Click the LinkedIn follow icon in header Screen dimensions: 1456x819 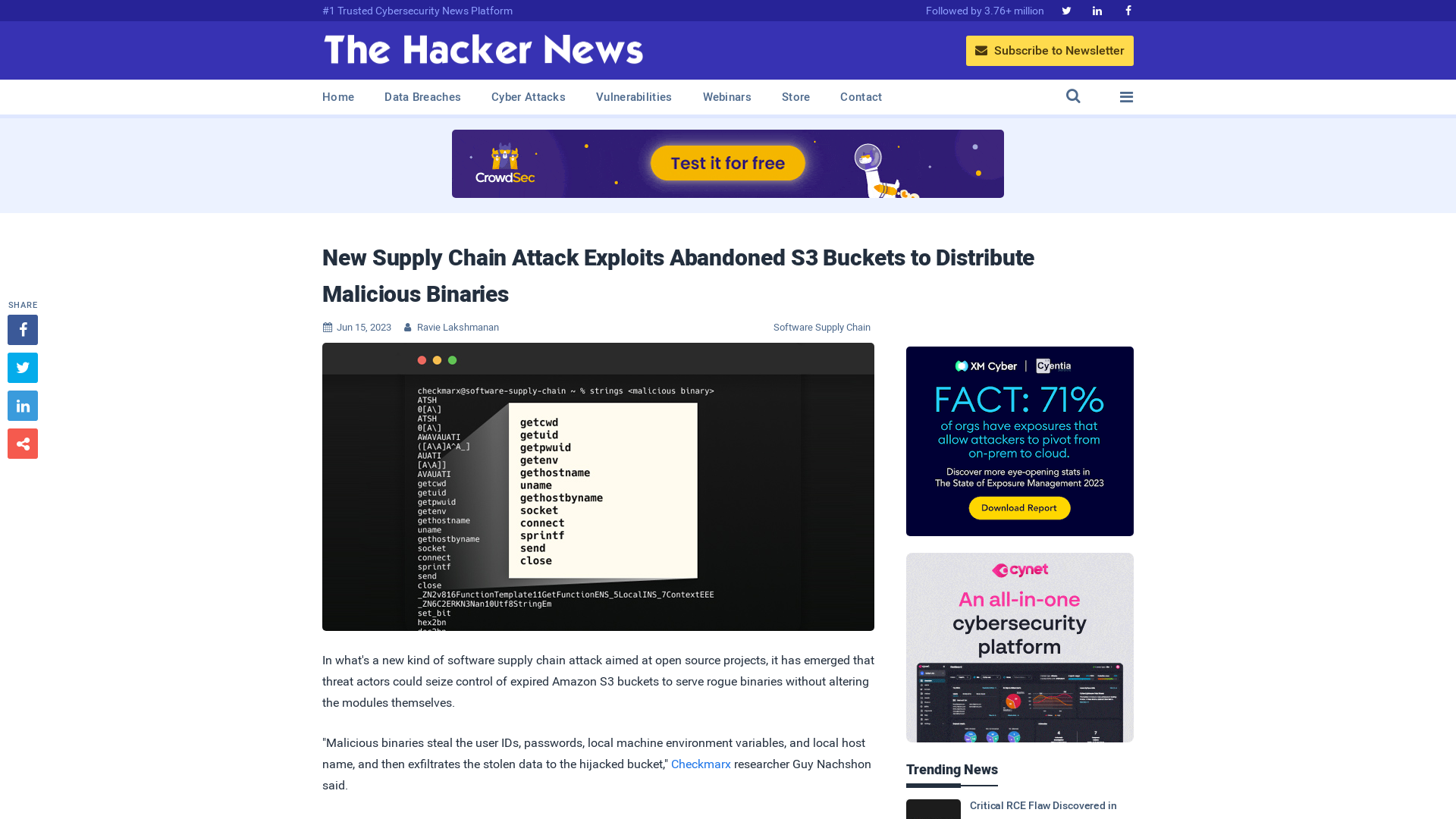point(1097,11)
